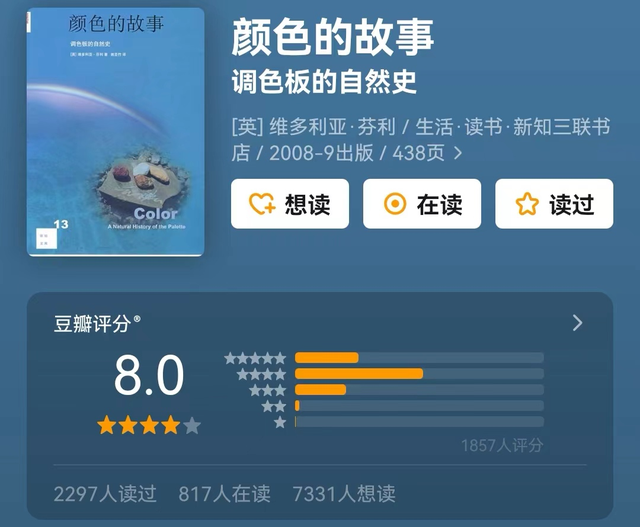The width and height of the screenshot is (640, 527).
Task: Tap the two-star row icons
Action: (274, 406)
